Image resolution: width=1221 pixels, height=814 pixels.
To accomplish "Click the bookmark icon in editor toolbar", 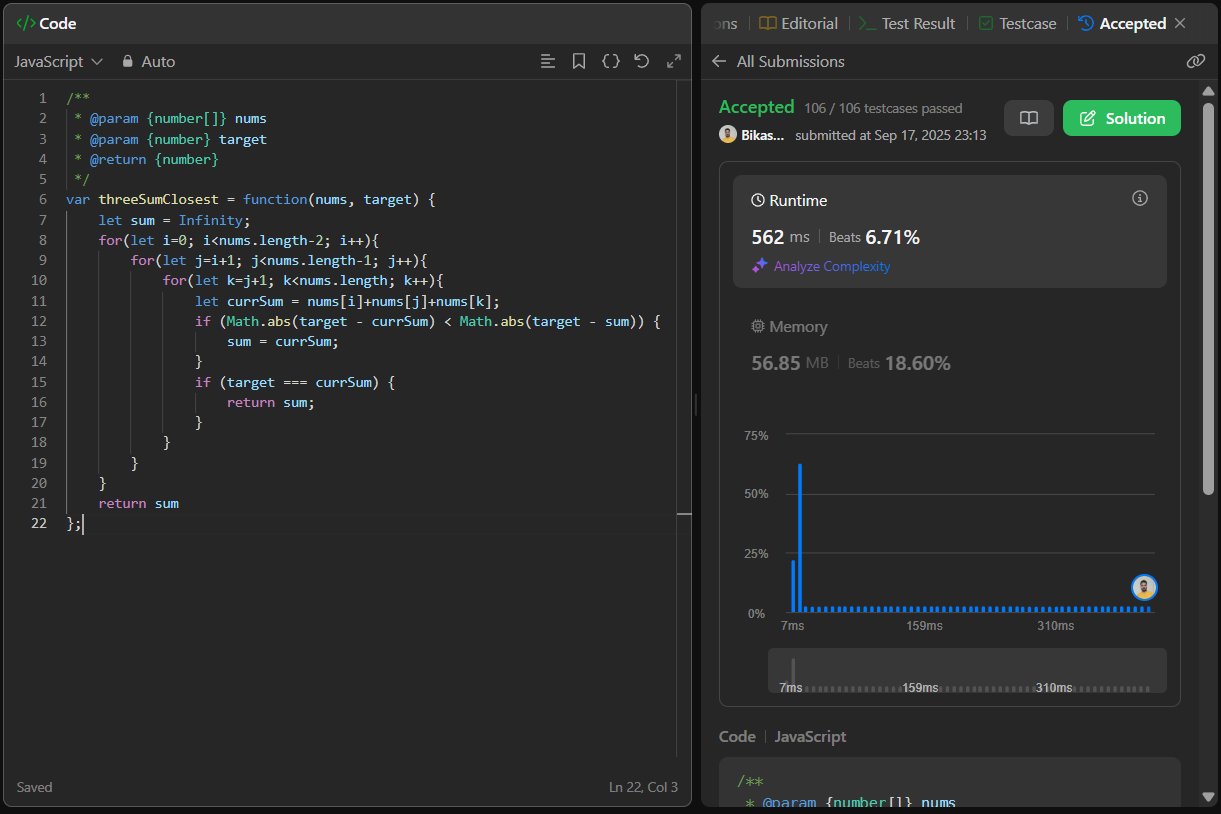I will click(578, 61).
